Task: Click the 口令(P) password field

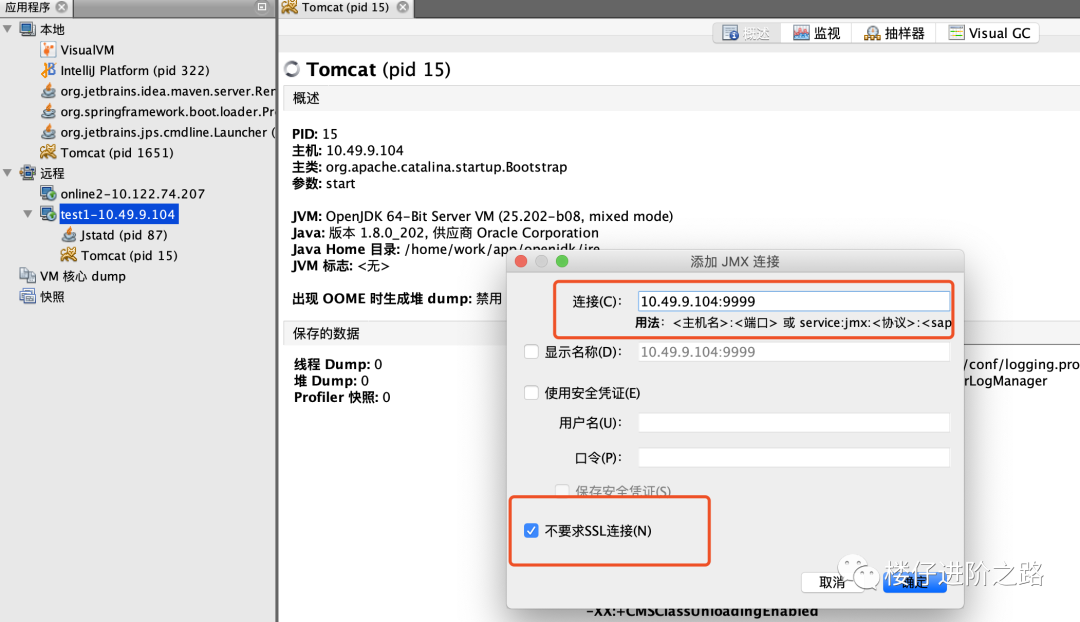Action: point(793,457)
